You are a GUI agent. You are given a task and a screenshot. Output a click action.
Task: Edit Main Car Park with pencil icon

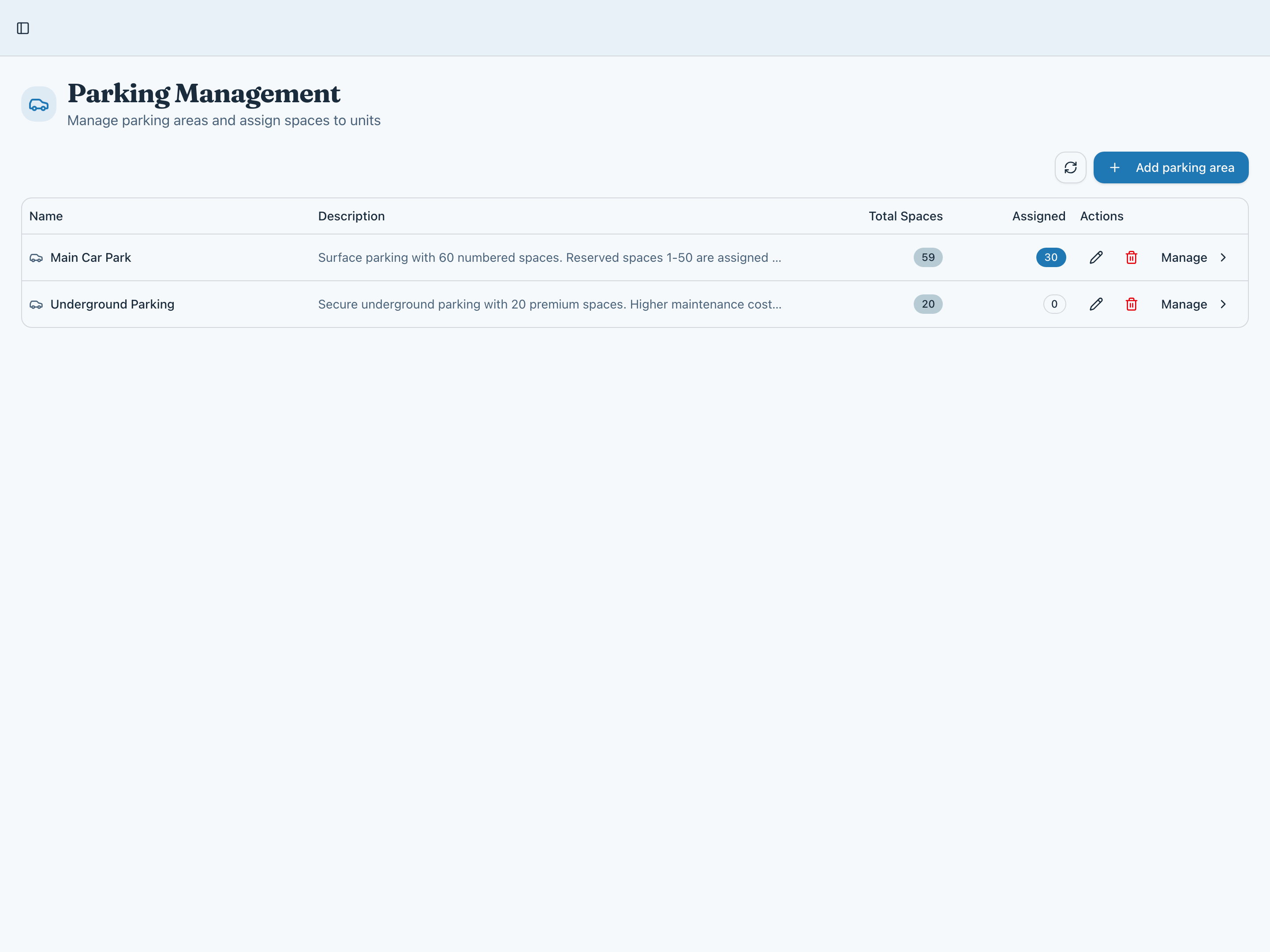(1096, 258)
